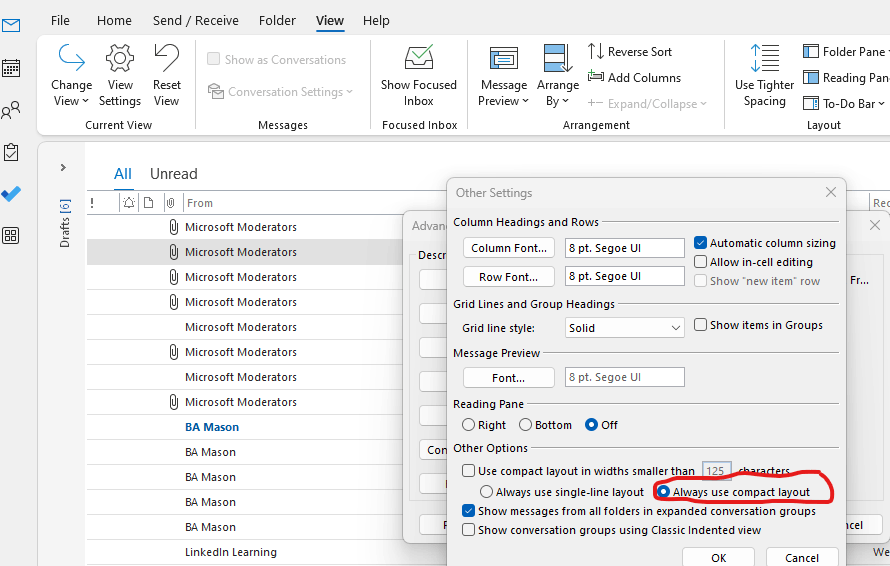This screenshot has width=890, height=566.
Task: Switch to the Send / Receive tab
Action: pyautogui.click(x=195, y=20)
